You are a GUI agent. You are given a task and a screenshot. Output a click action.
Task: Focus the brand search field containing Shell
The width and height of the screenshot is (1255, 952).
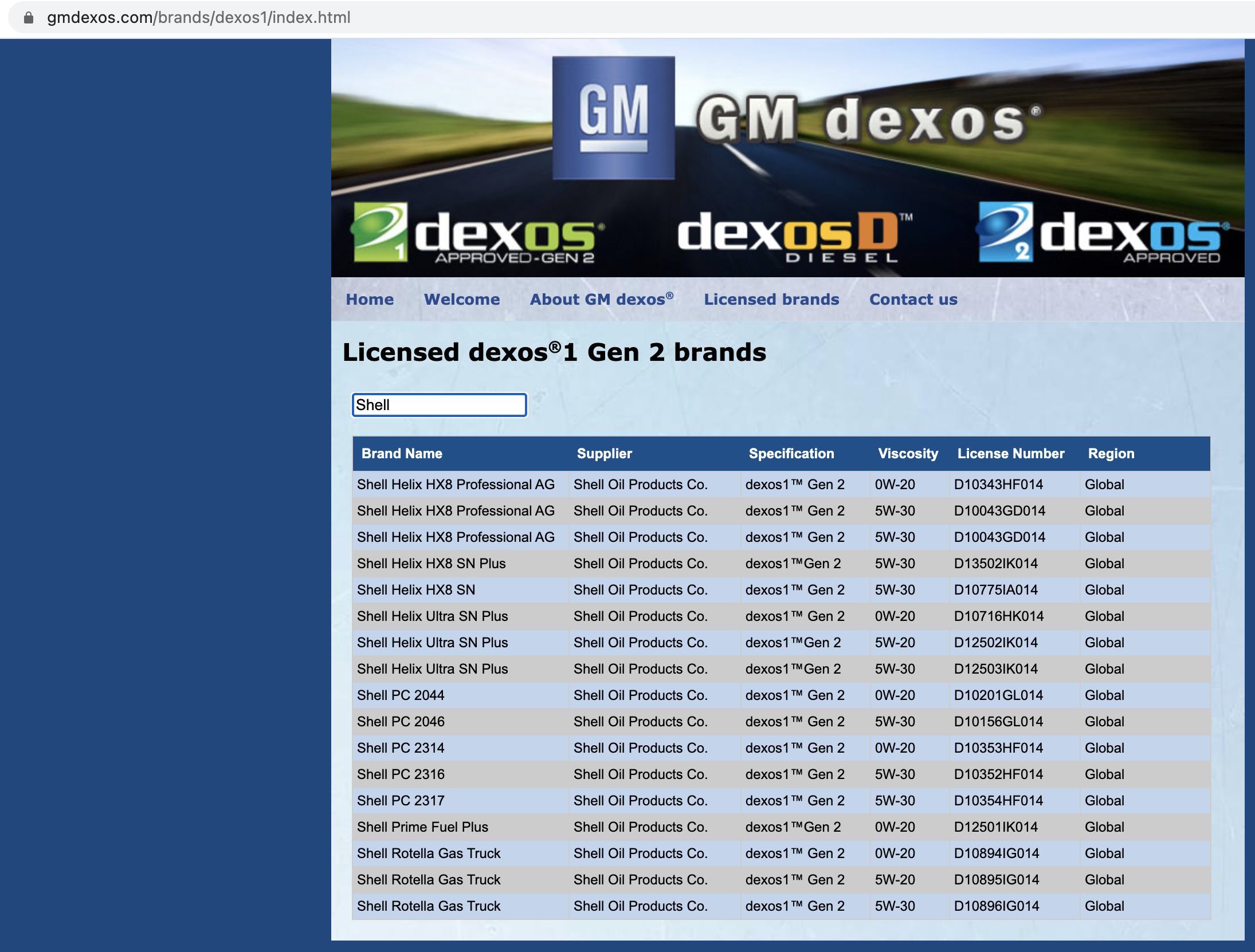pos(440,405)
